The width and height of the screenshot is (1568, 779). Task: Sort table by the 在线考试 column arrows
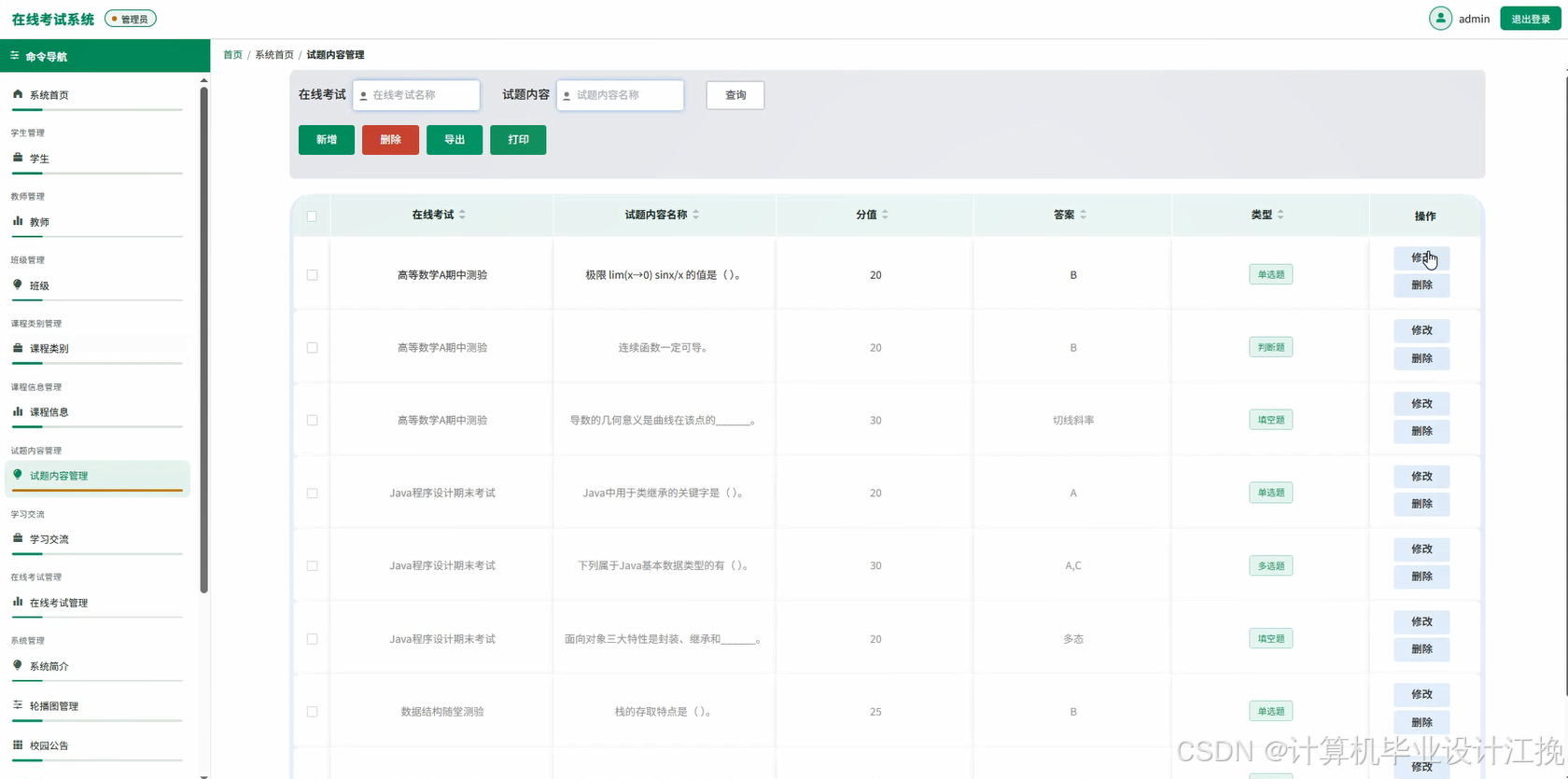pos(462,215)
